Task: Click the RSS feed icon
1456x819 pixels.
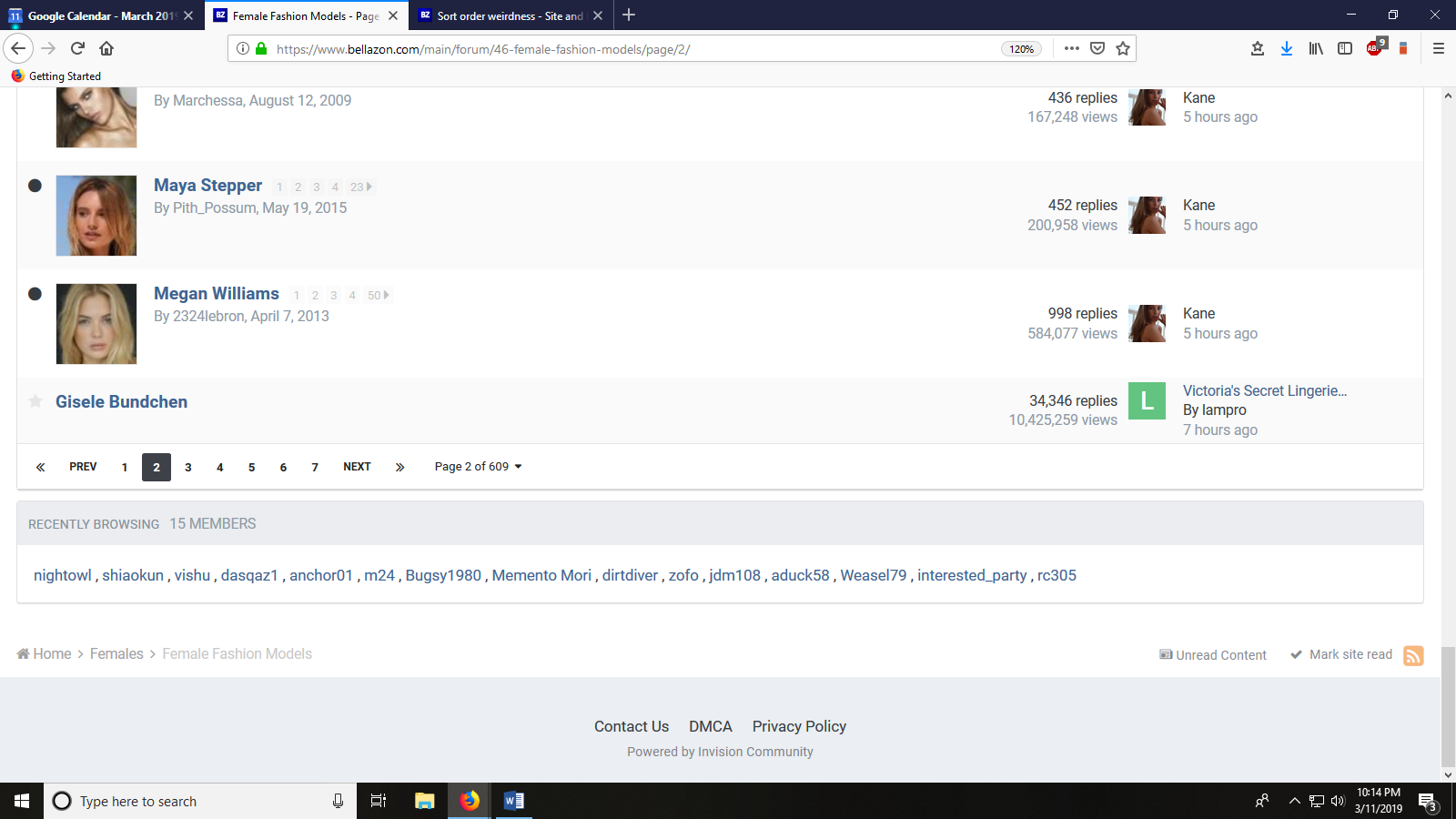Action: tap(1412, 655)
